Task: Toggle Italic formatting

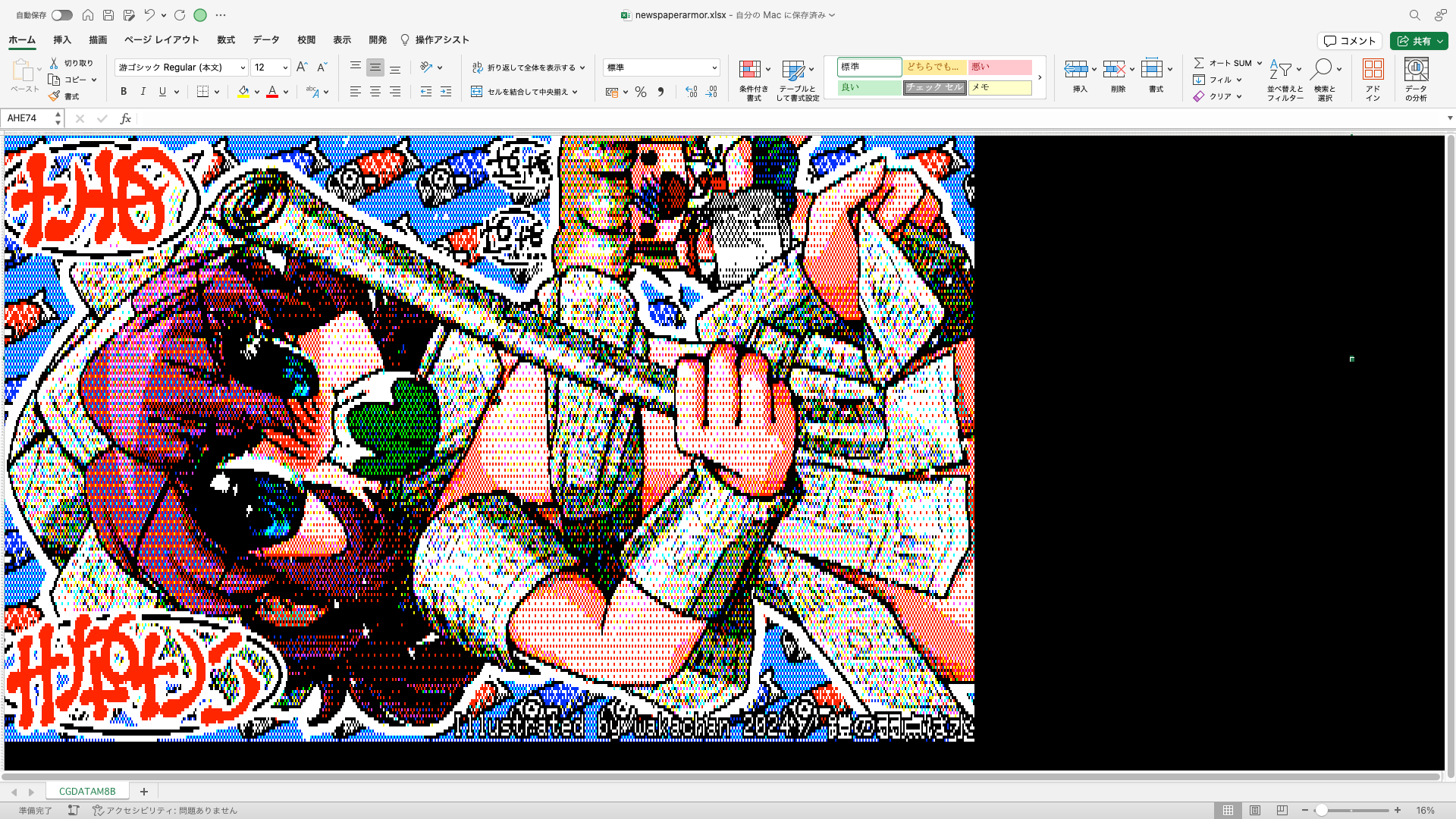Action: [143, 92]
